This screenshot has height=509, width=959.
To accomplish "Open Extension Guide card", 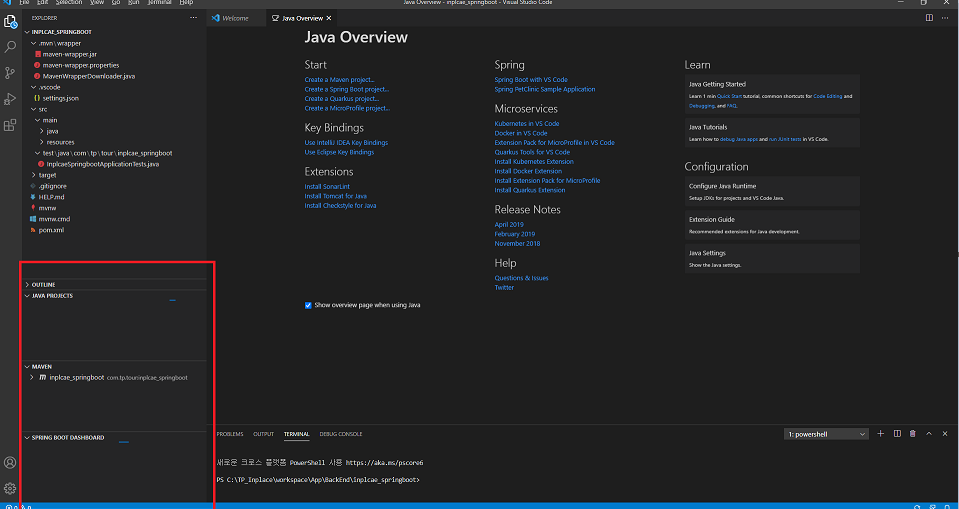I will pyautogui.click(x=772, y=225).
